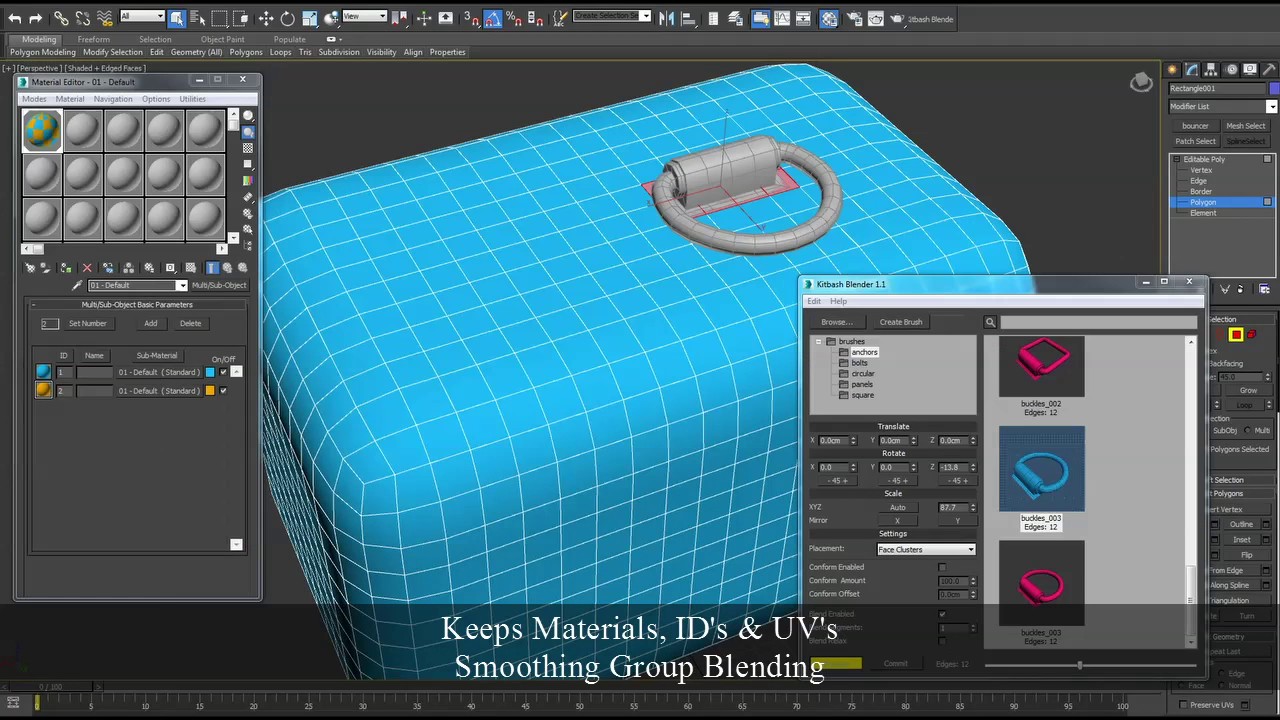Screen dimensions: 1280x720
Task: Open the Edit menu in Kitbash Blender
Action: point(814,301)
